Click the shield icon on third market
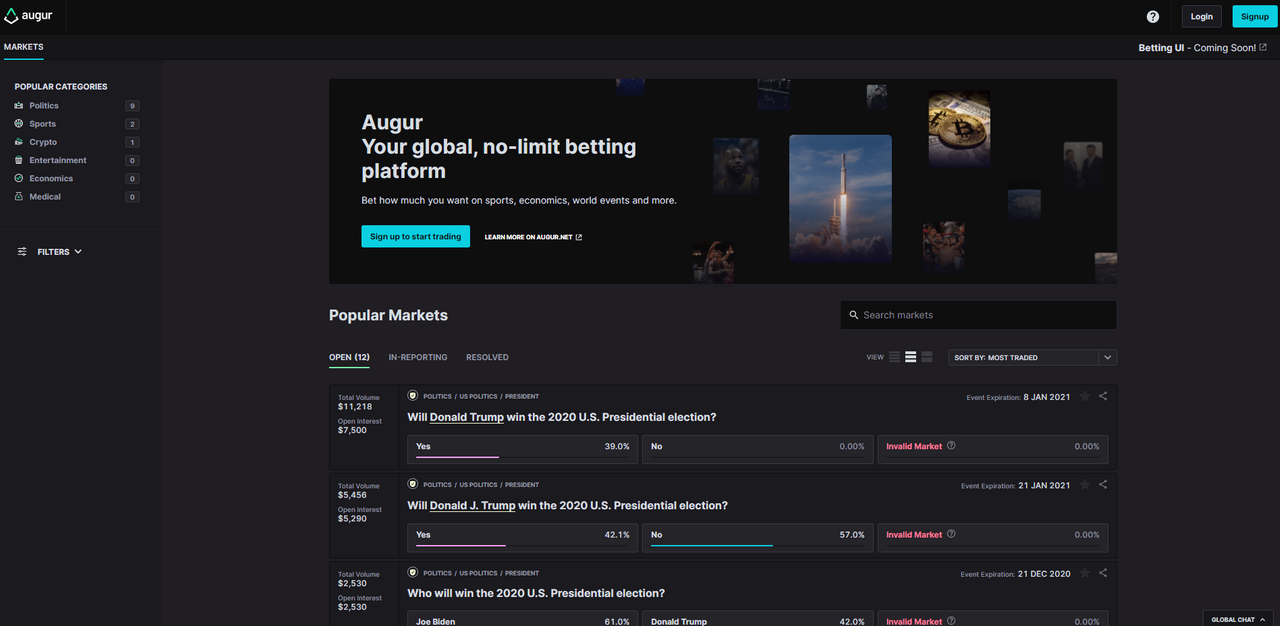Screen dimensions: 1280x626 [x=413, y=573]
